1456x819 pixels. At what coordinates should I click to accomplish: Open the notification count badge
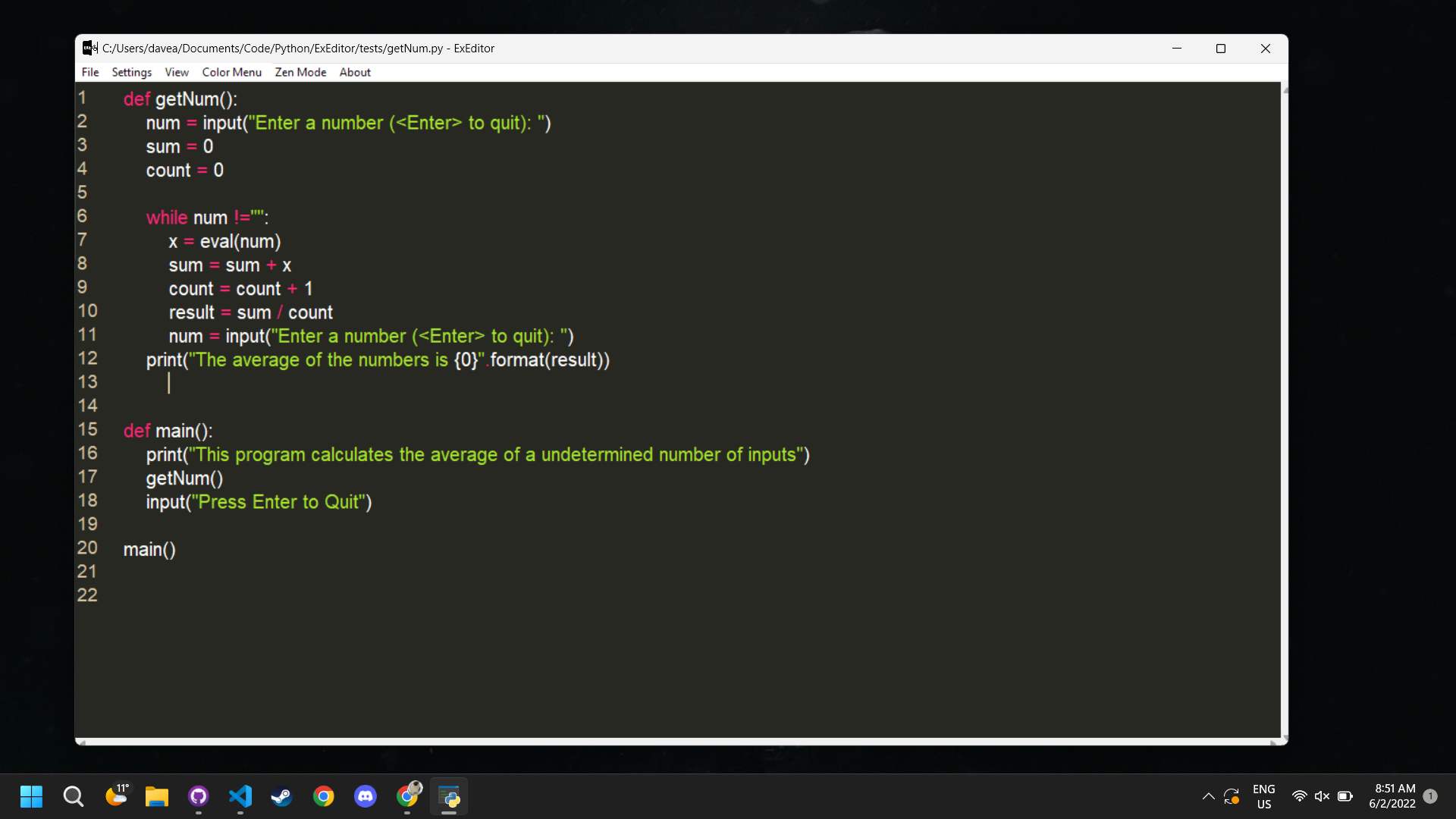tap(1430, 796)
